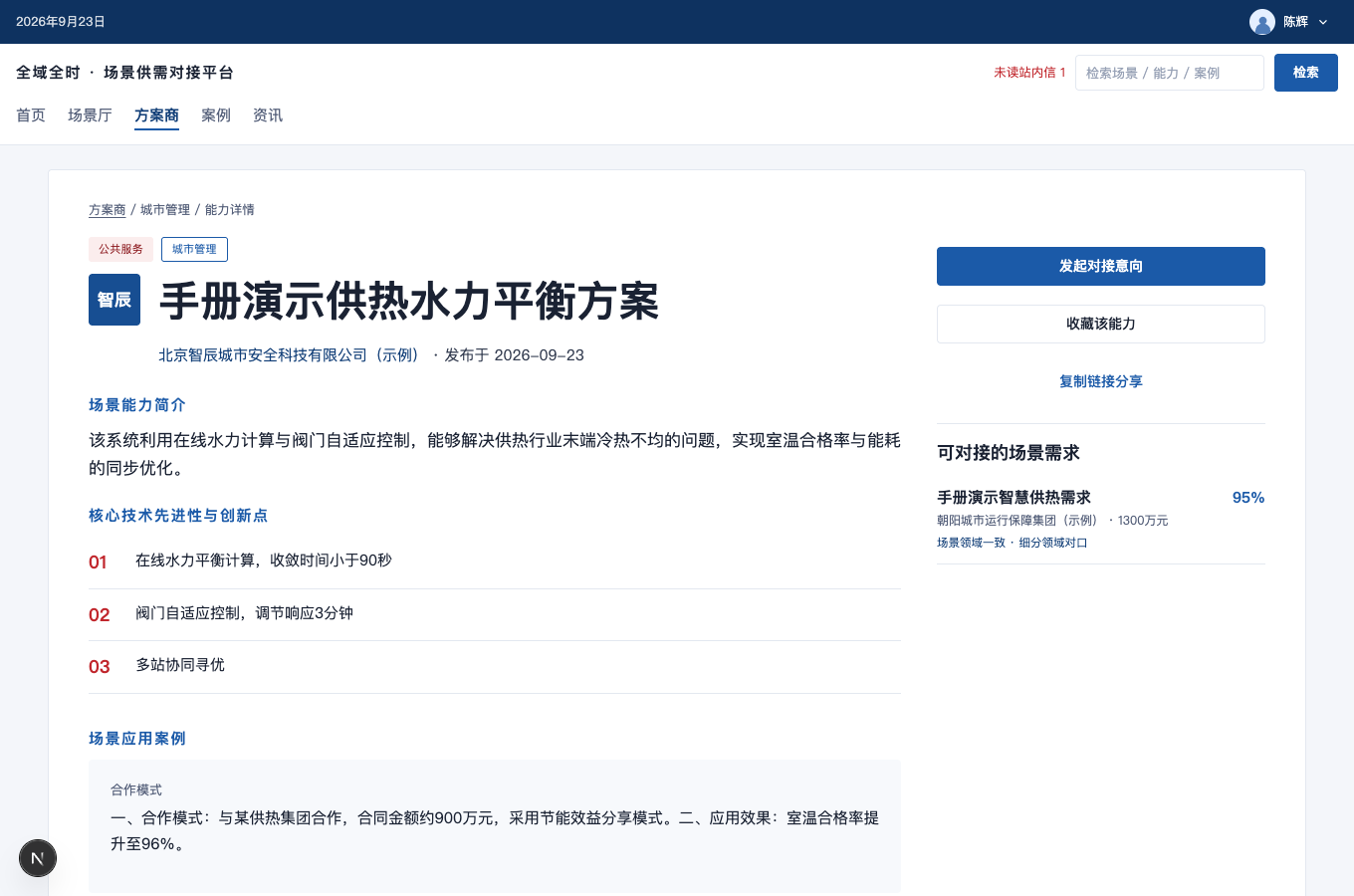Open the 北京智辰城市安全科技有限公司 company link
The image size is (1354, 896).
coord(293,355)
